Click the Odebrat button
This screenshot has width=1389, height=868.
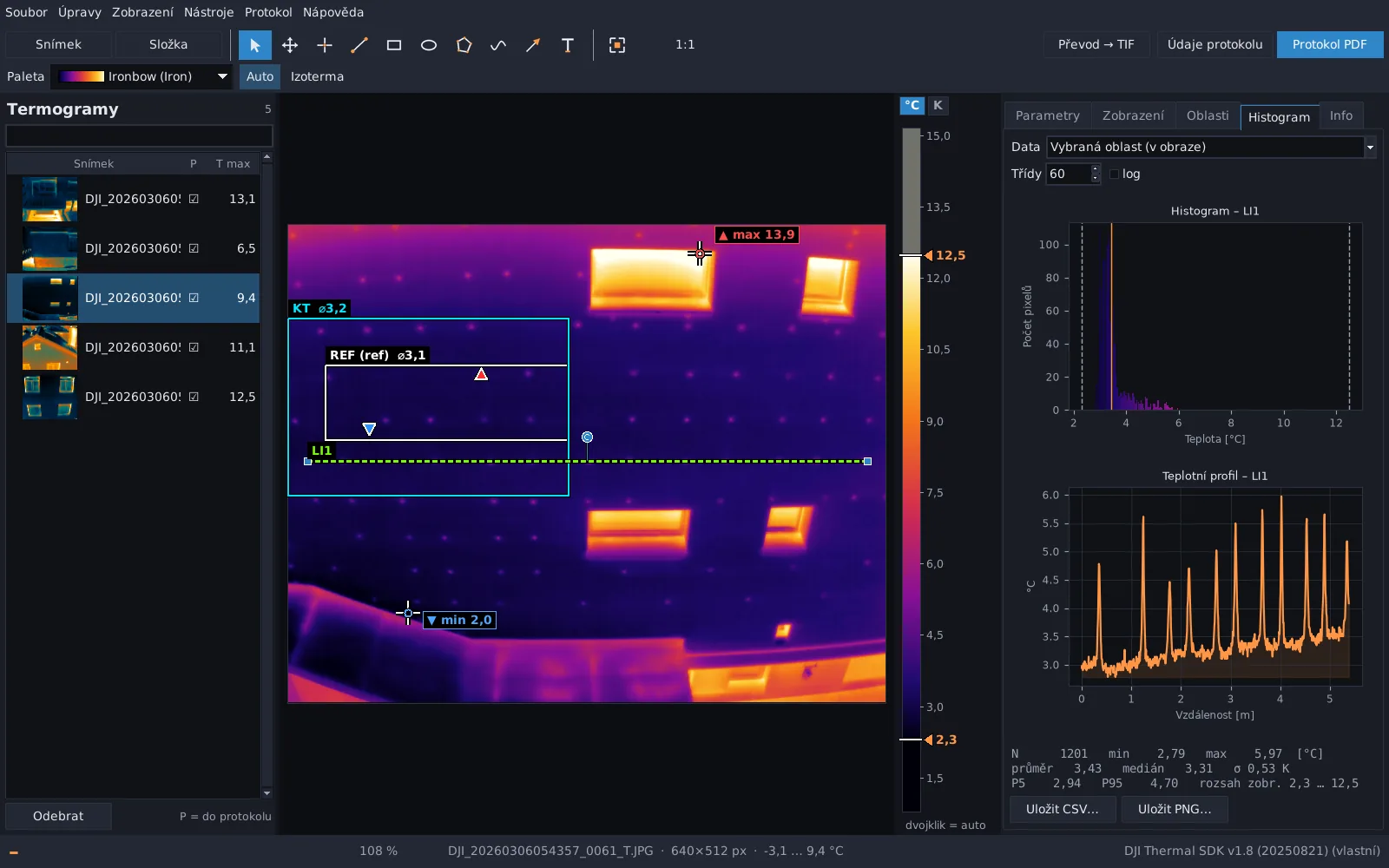pos(58,816)
